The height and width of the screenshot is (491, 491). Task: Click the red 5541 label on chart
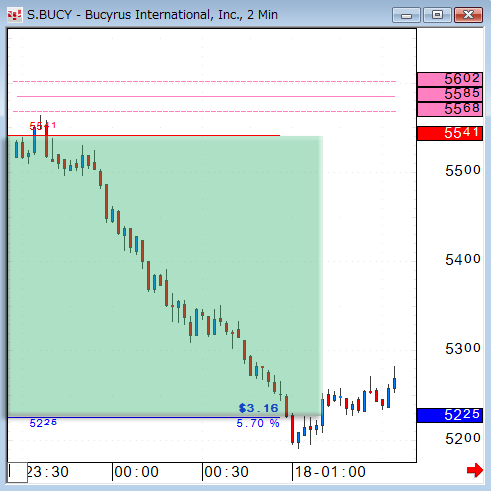point(43,126)
